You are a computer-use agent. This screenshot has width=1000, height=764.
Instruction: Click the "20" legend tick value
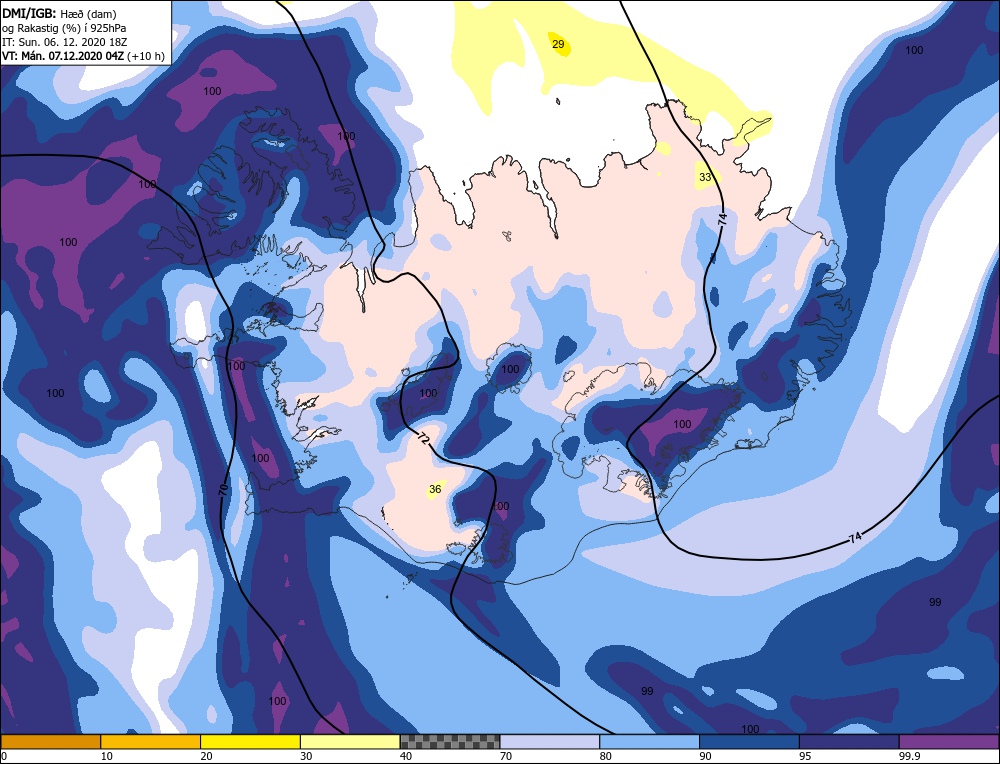[x=207, y=756]
